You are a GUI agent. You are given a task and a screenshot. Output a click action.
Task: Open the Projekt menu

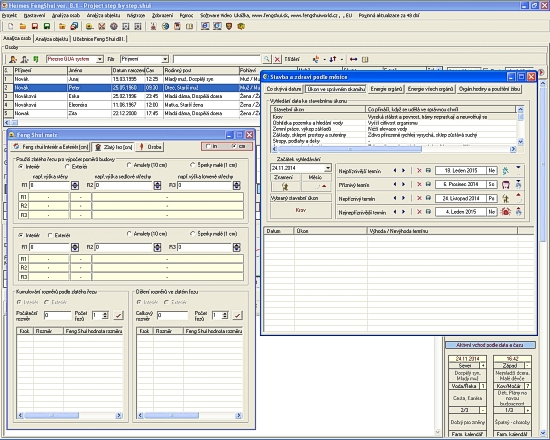click(9, 15)
